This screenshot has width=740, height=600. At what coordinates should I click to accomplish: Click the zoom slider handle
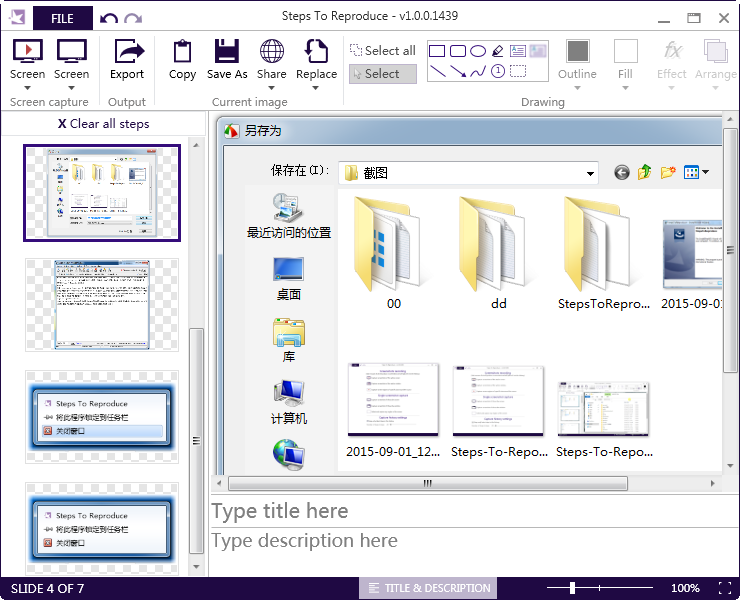click(572, 588)
